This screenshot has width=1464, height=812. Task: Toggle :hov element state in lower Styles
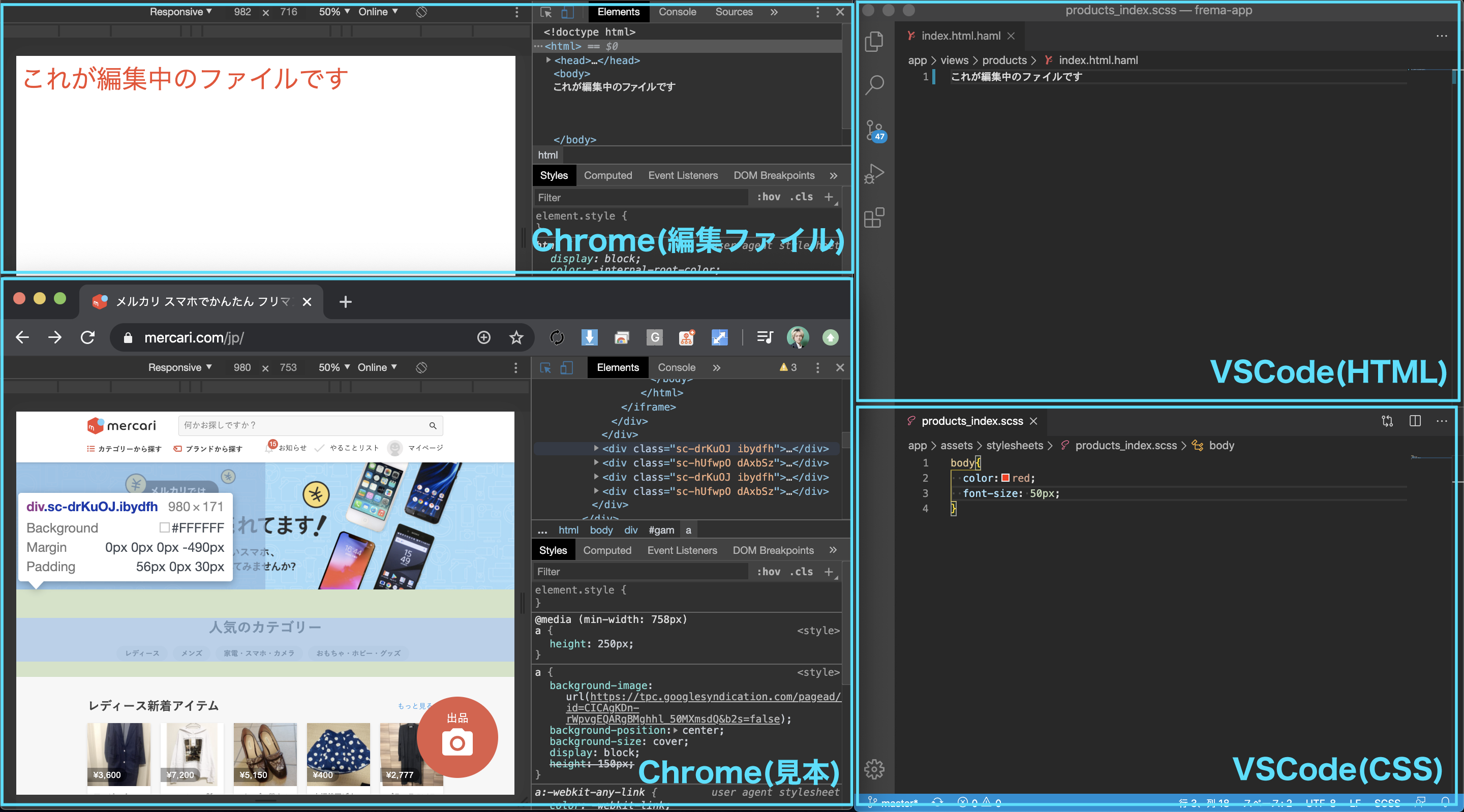[769, 572]
